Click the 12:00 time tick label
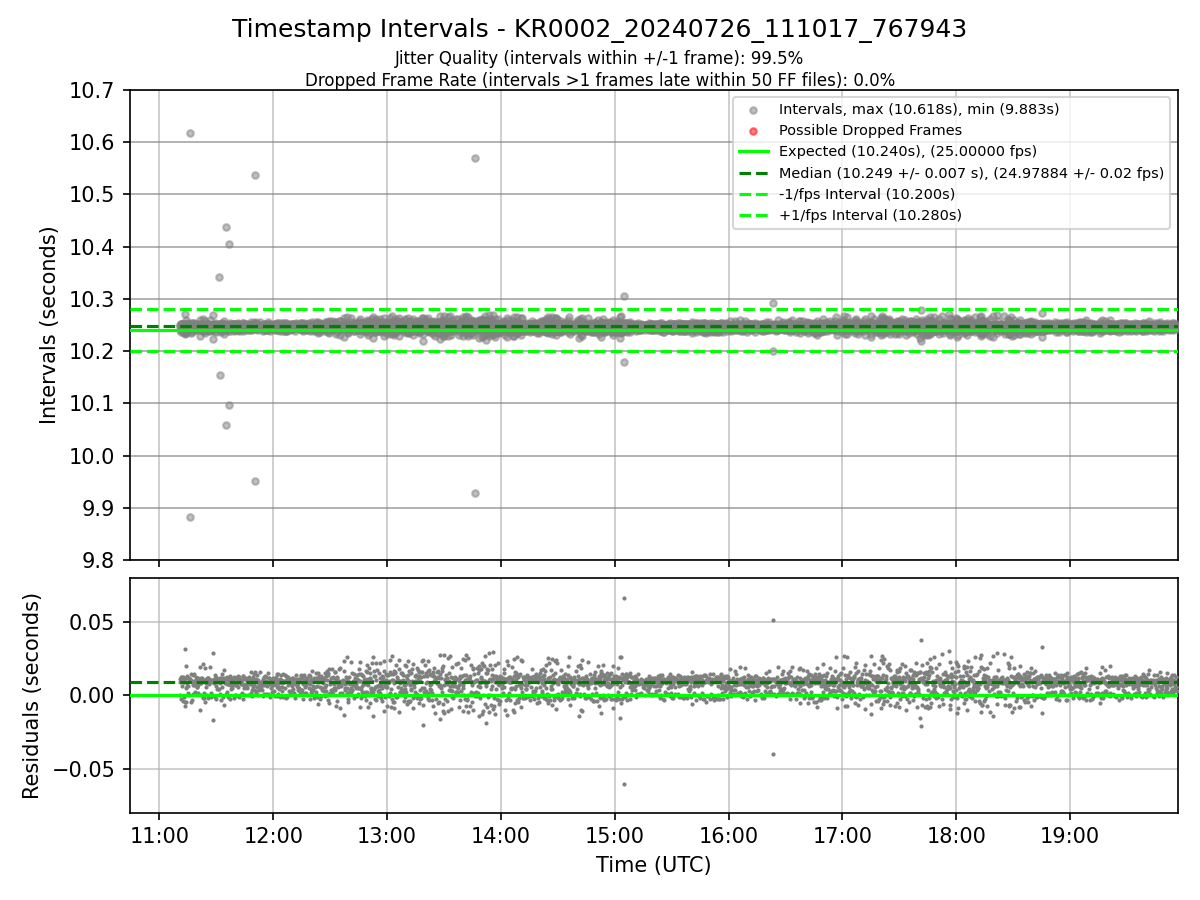 pyautogui.click(x=273, y=834)
